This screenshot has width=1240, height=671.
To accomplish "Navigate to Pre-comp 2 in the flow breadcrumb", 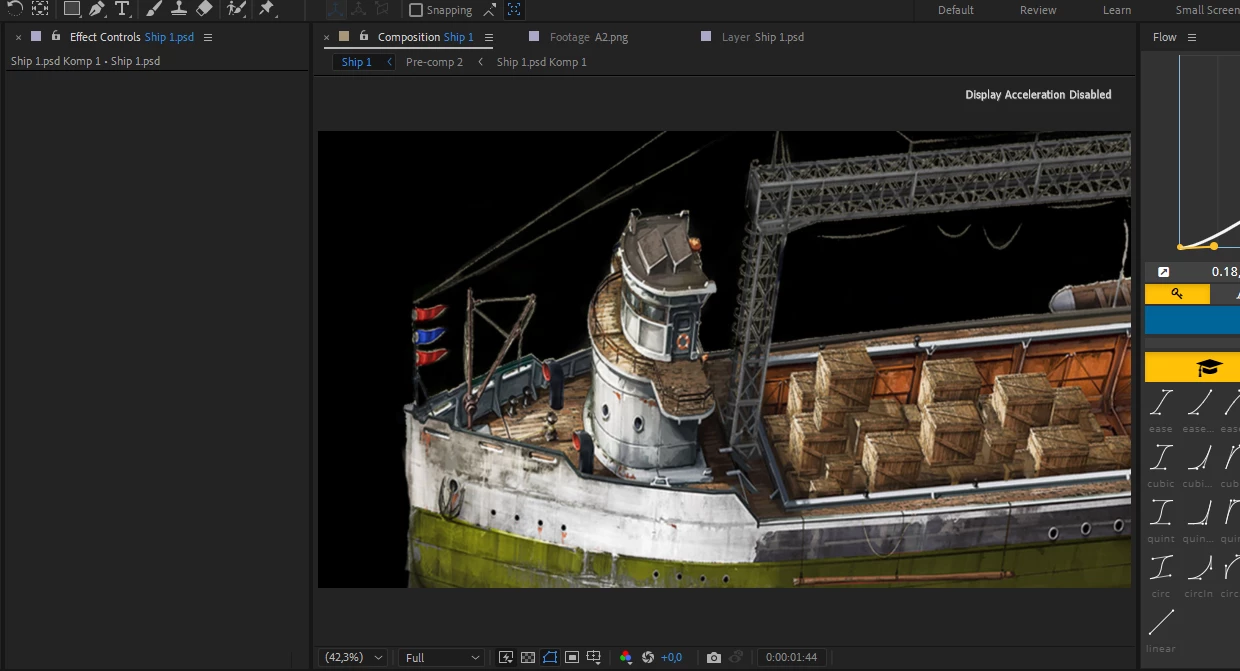I will (x=434, y=62).
